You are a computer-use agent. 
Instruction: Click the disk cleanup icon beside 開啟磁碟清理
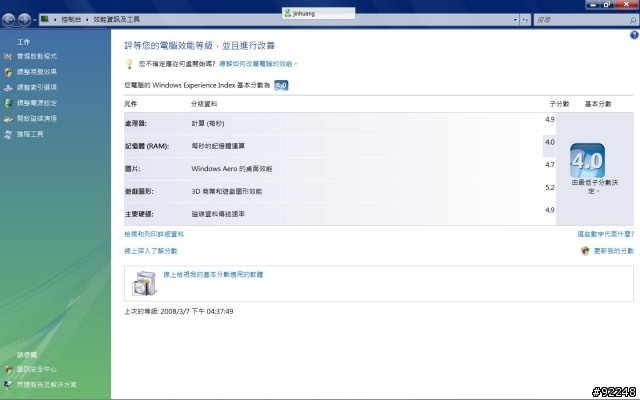(x=8, y=119)
